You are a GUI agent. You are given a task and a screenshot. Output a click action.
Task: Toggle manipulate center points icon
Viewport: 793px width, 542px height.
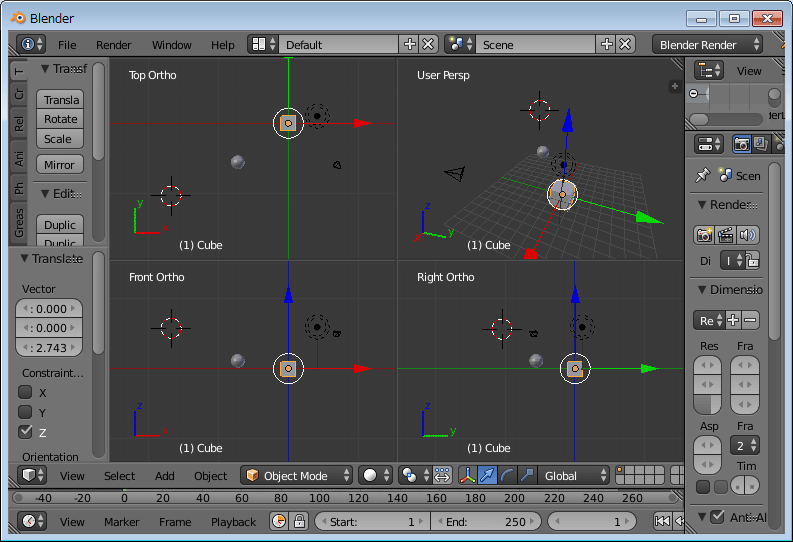pyautogui.click(x=442, y=475)
